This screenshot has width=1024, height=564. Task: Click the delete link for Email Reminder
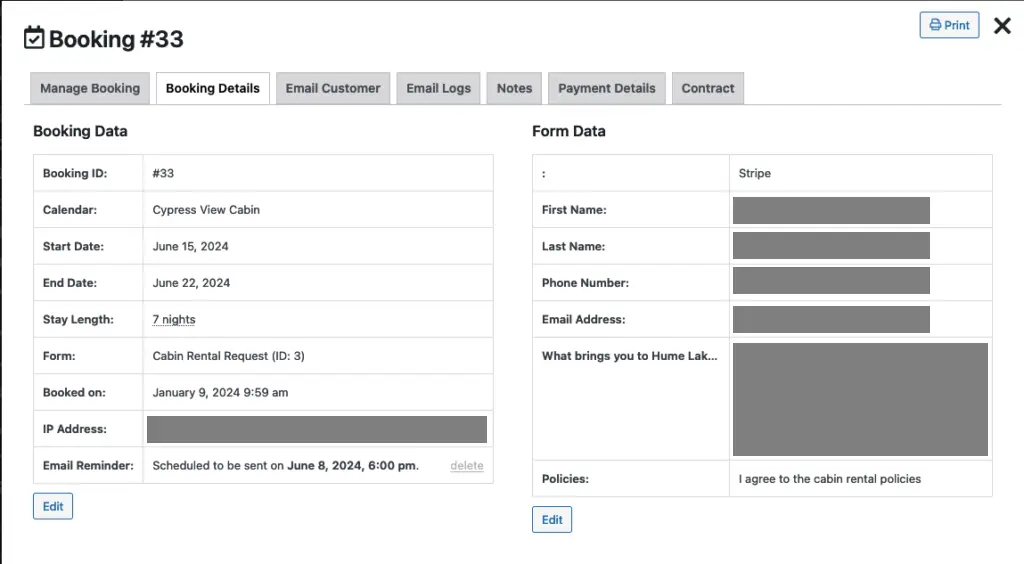[466, 466]
